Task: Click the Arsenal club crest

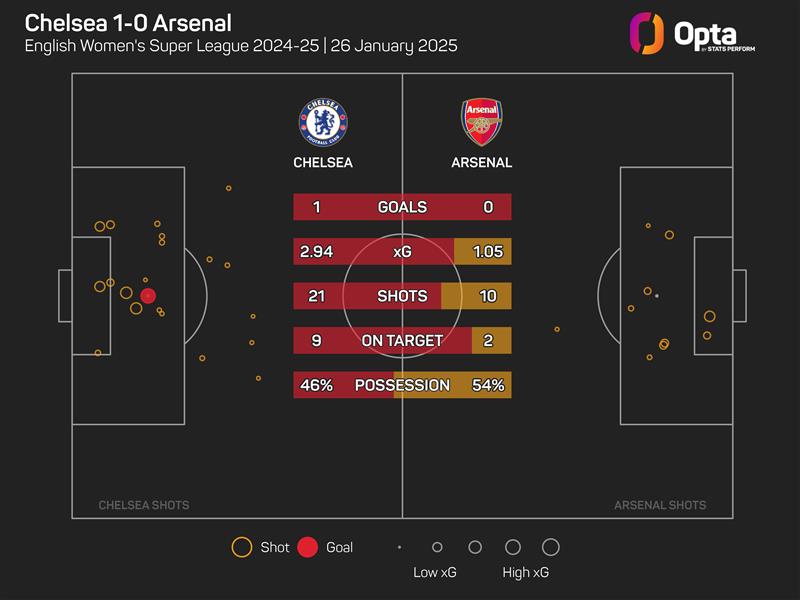Action: (x=481, y=122)
